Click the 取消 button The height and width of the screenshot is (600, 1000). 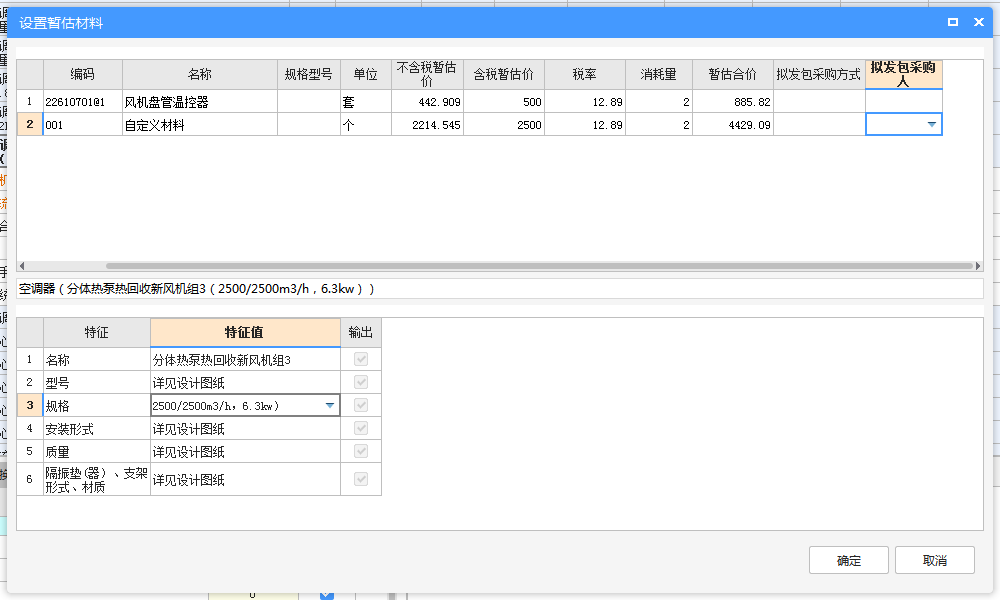(934, 560)
